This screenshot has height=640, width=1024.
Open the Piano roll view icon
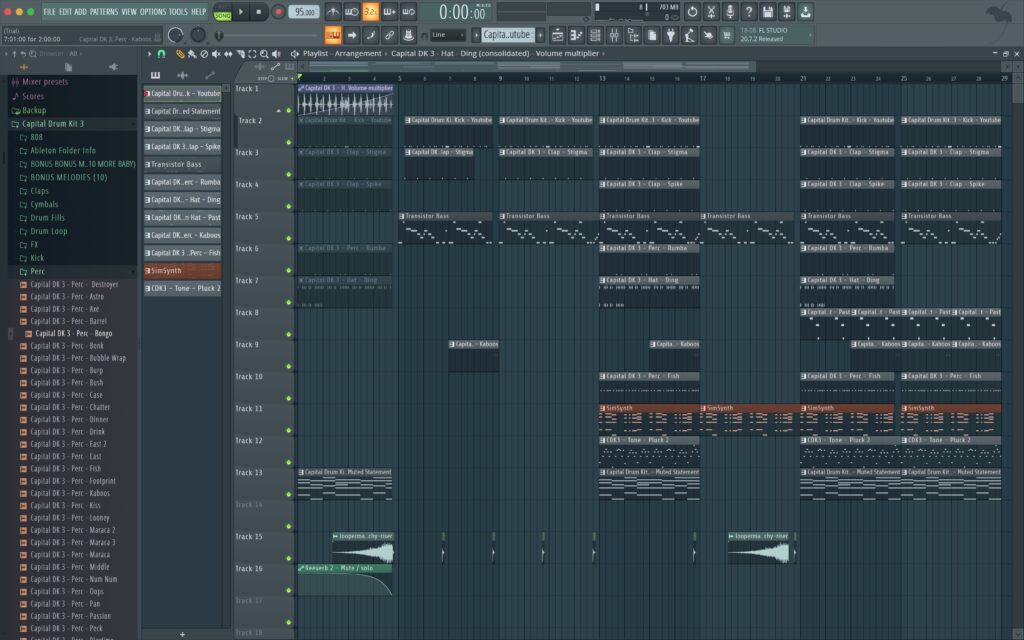576,35
